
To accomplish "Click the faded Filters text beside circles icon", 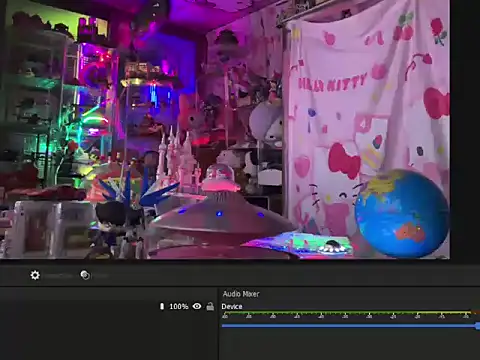I will tap(100, 276).
